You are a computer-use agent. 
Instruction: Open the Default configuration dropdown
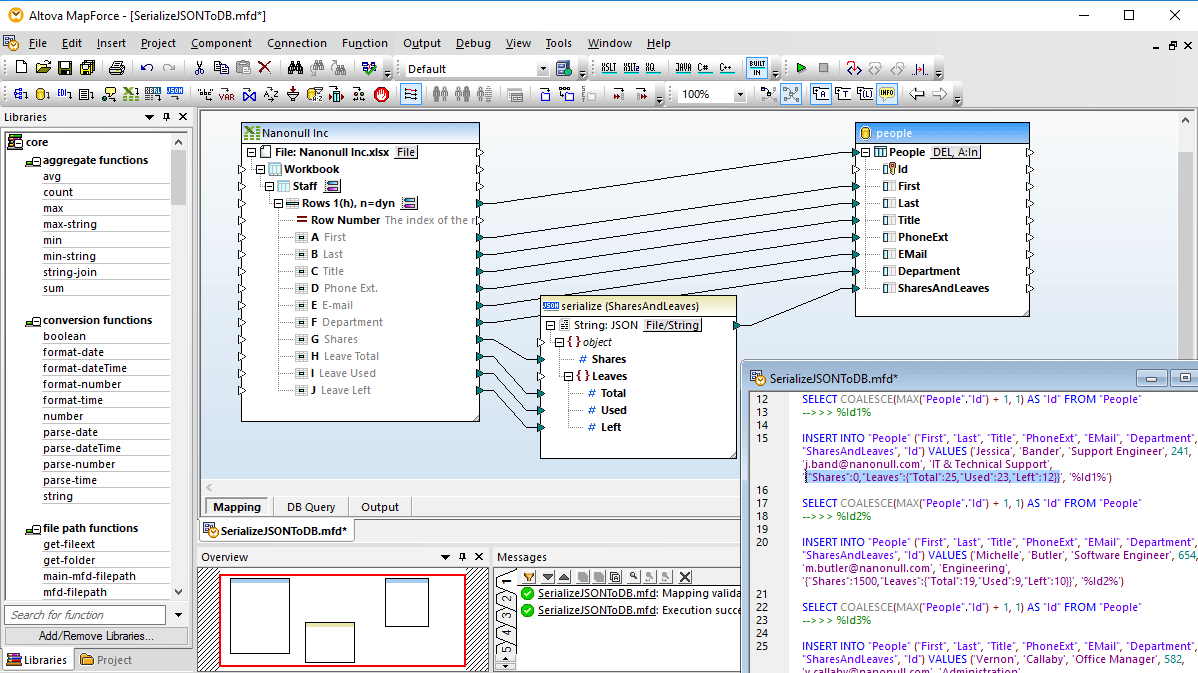tap(543, 69)
